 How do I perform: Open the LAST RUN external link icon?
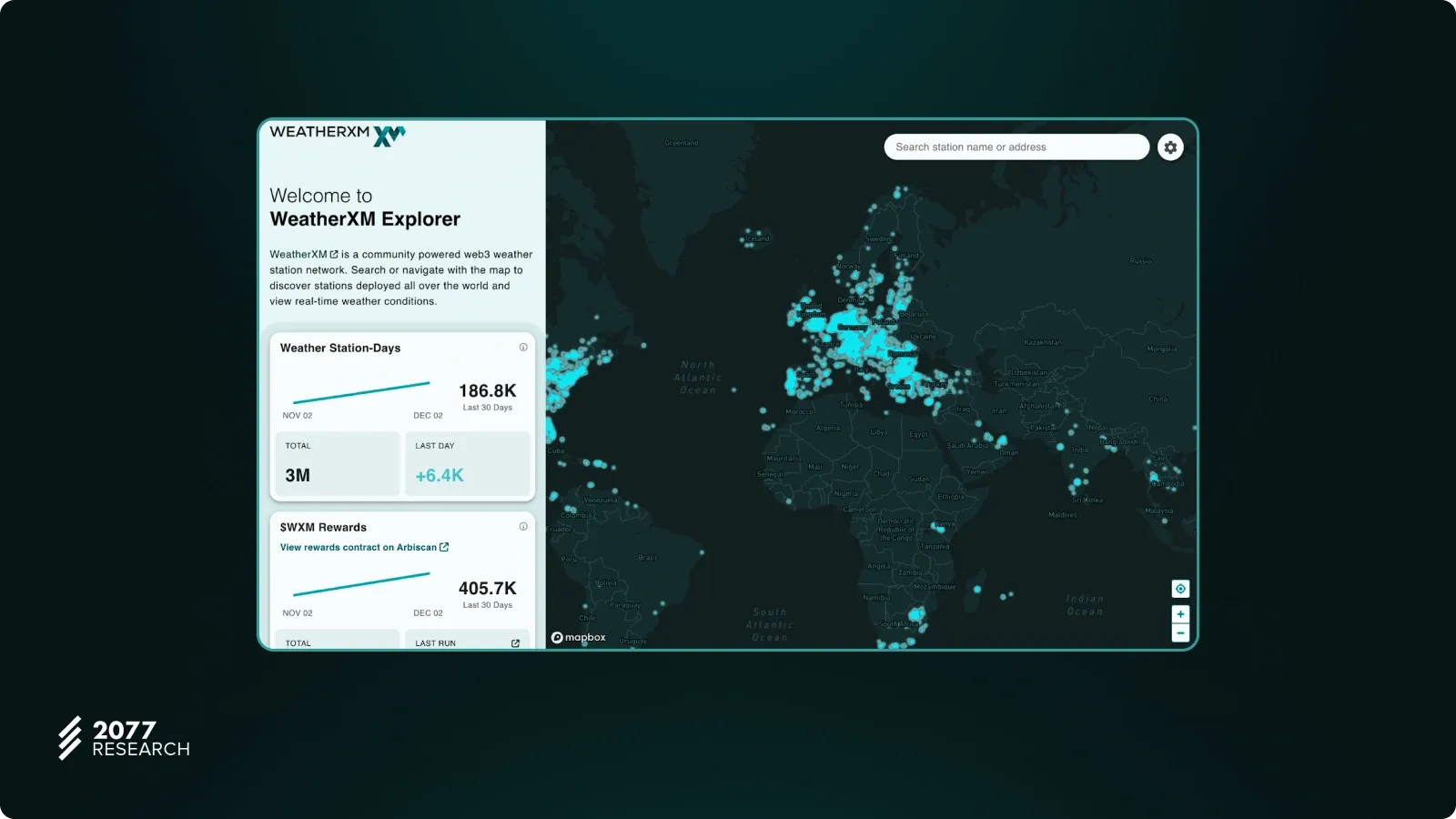coord(515,643)
